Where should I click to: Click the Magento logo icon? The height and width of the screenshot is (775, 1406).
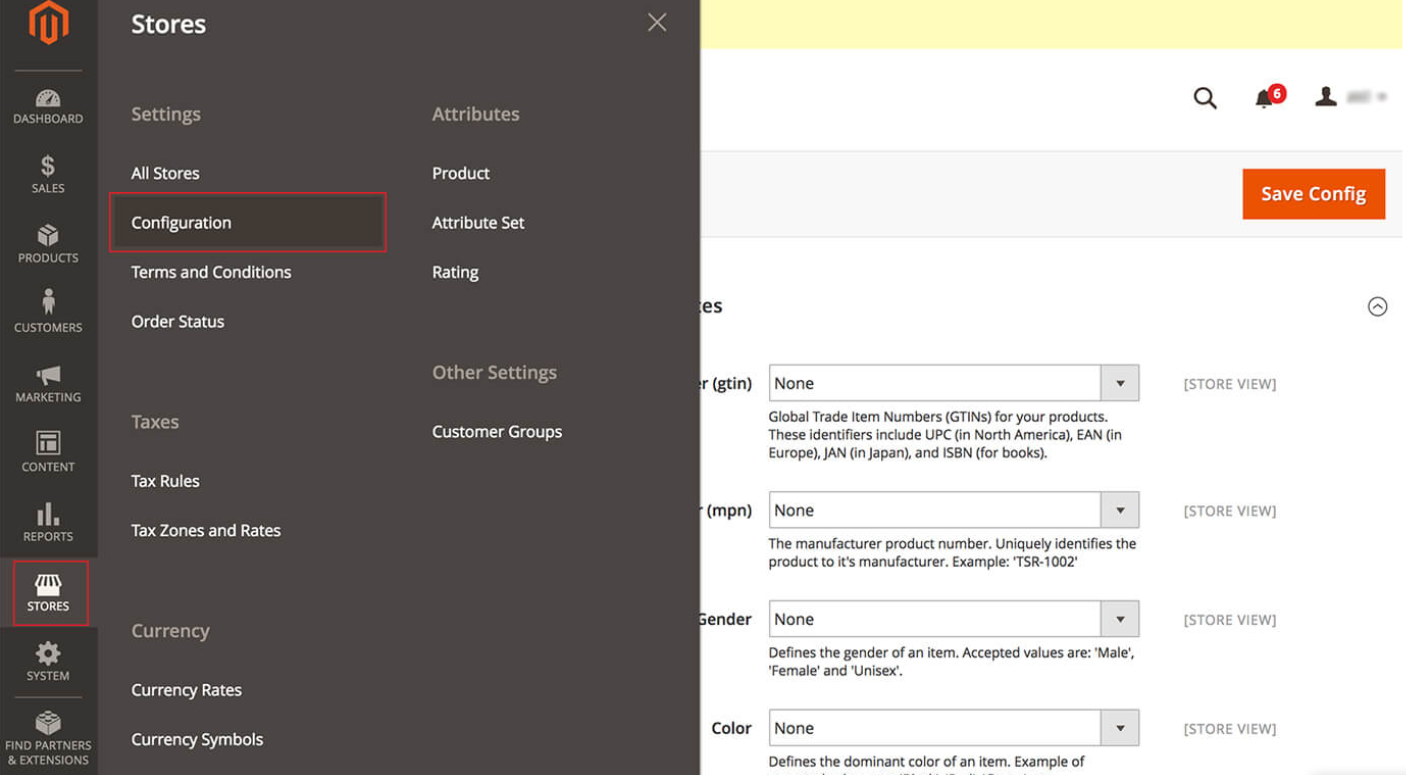tap(48, 23)
